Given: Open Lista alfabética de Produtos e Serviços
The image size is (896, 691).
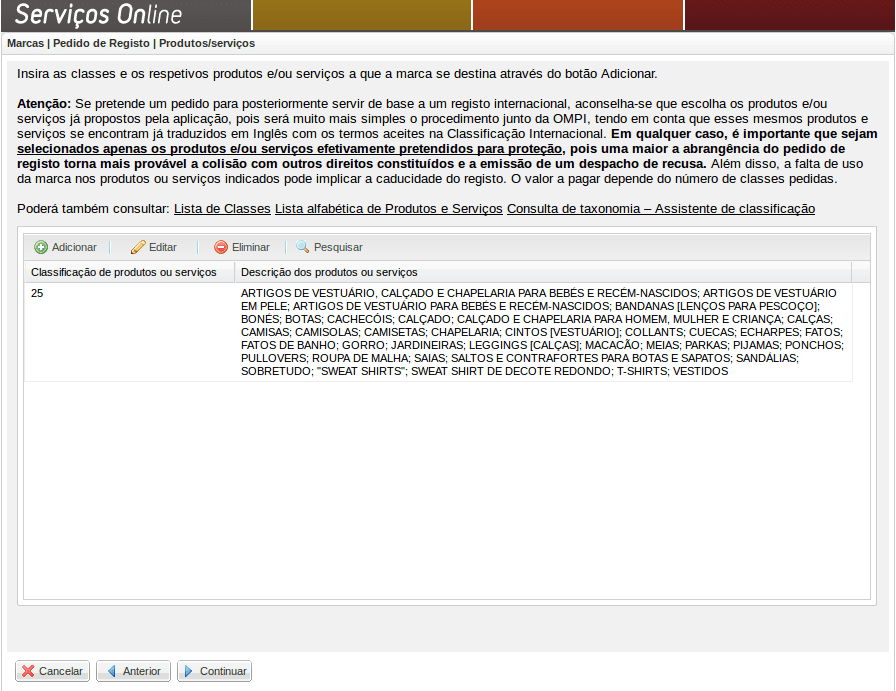Looking at the screenshot, I should [388, 209].
